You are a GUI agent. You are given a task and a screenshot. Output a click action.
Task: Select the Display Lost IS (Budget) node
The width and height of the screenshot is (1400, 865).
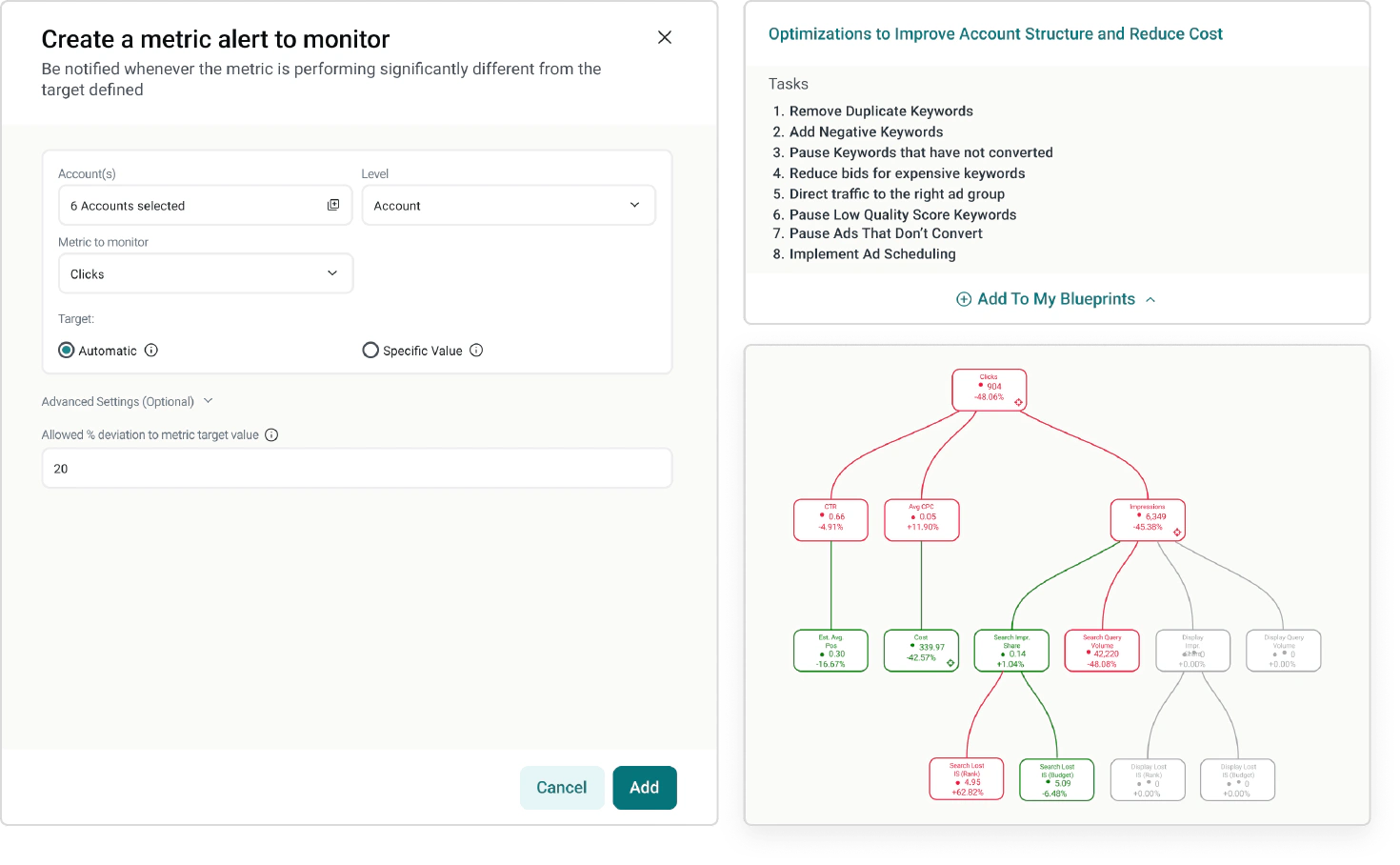(x=1237, y=779)
